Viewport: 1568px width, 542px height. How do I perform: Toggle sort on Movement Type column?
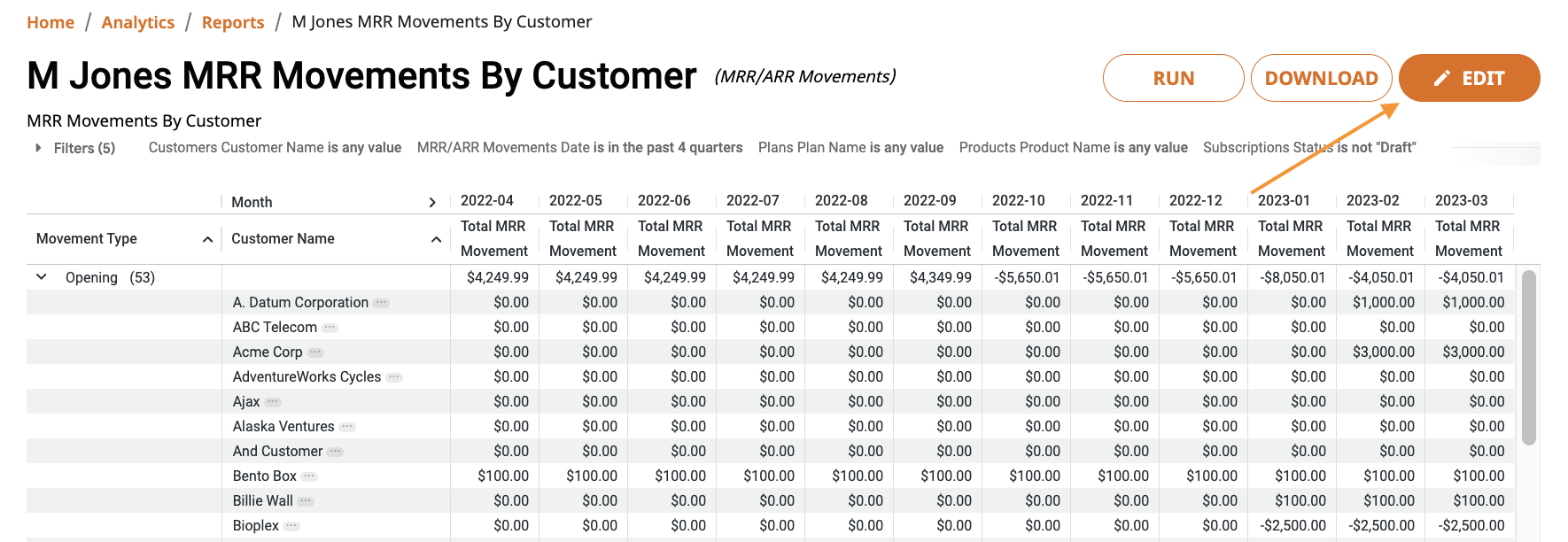207,240
